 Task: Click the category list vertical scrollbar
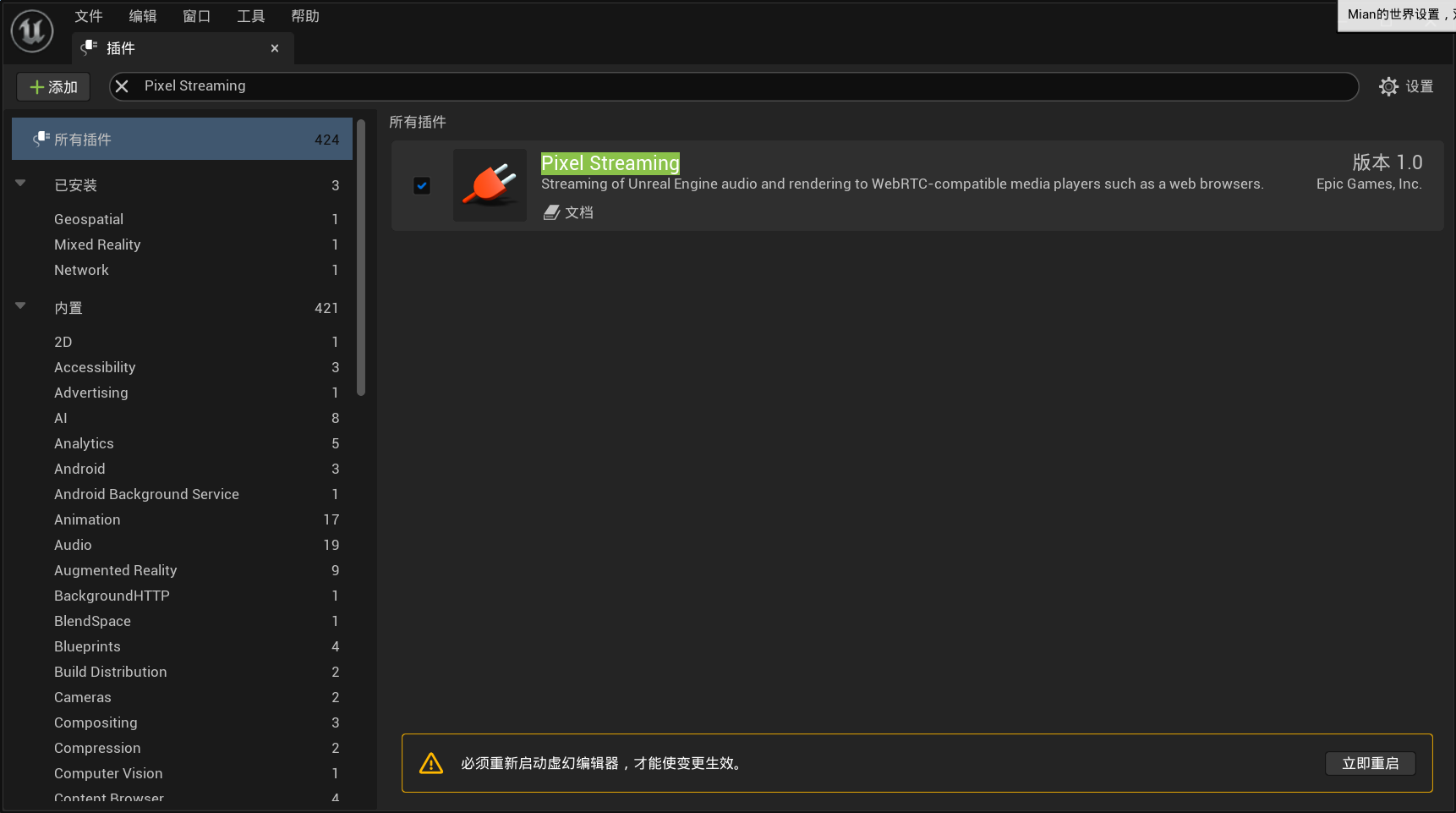(361, 258)
